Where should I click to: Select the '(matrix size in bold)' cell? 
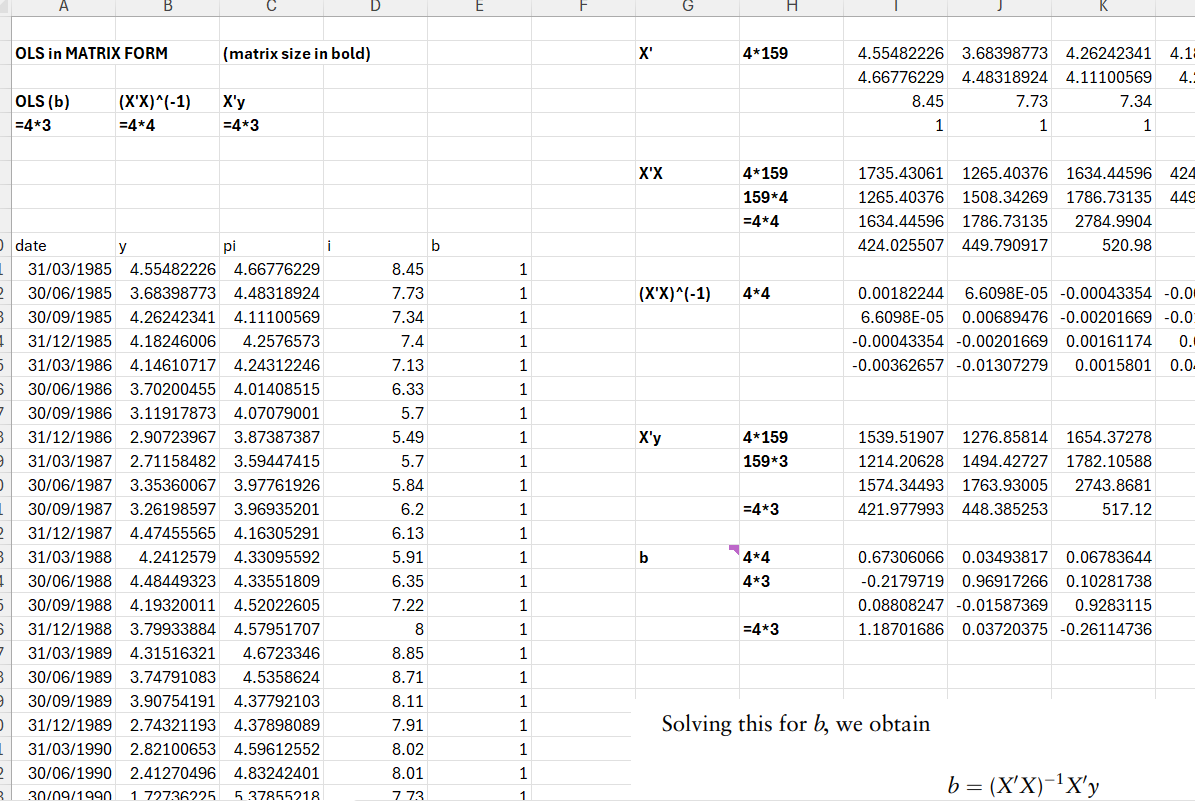(296, 53)
